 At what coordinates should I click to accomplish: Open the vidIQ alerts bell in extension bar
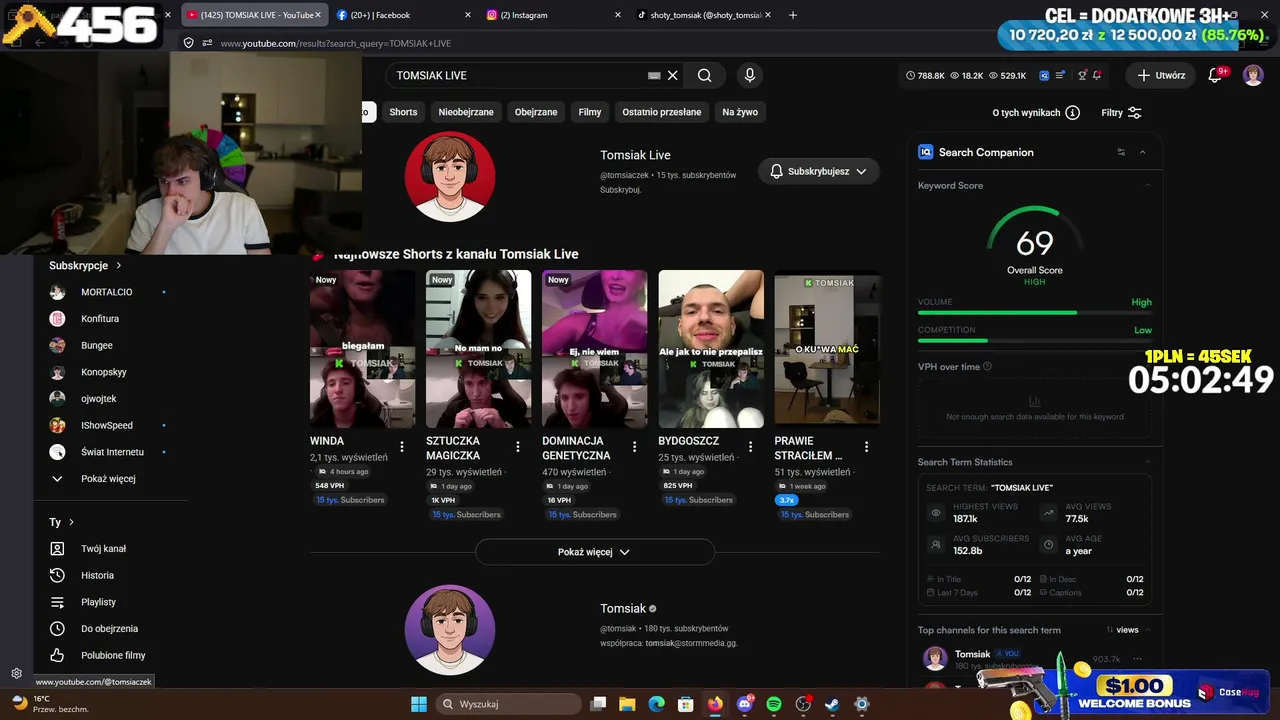(x=1097, y=75)
